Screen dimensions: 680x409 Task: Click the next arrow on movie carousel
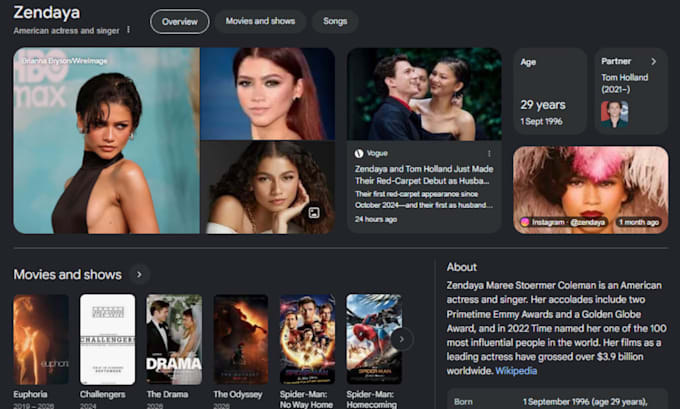(x=402, y=339)
